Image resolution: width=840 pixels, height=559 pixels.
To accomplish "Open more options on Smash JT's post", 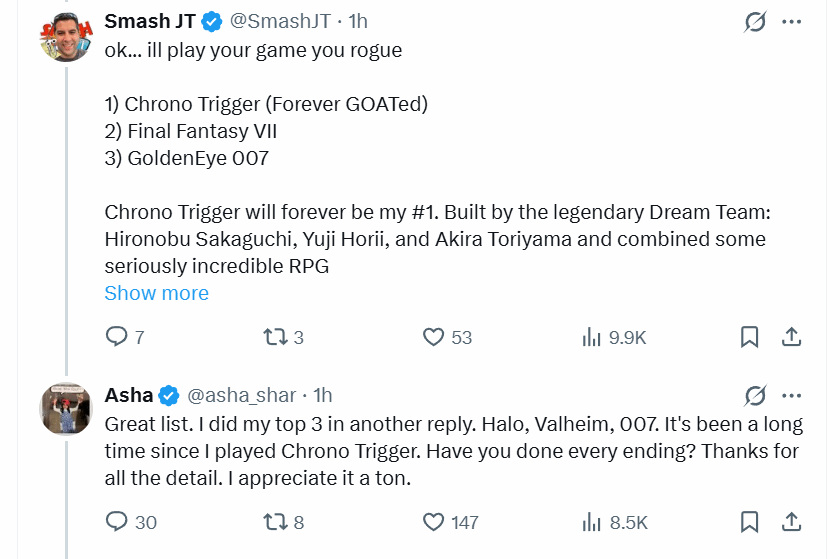I will click(791, 22).
